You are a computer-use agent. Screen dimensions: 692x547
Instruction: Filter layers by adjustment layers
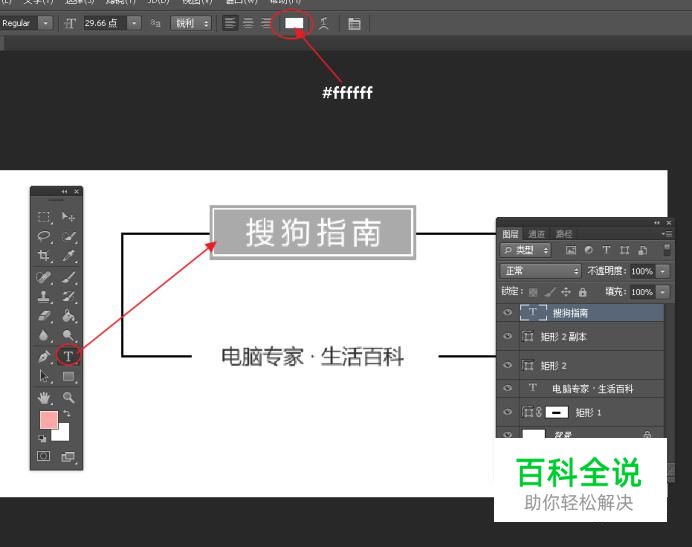pos(588,250)
